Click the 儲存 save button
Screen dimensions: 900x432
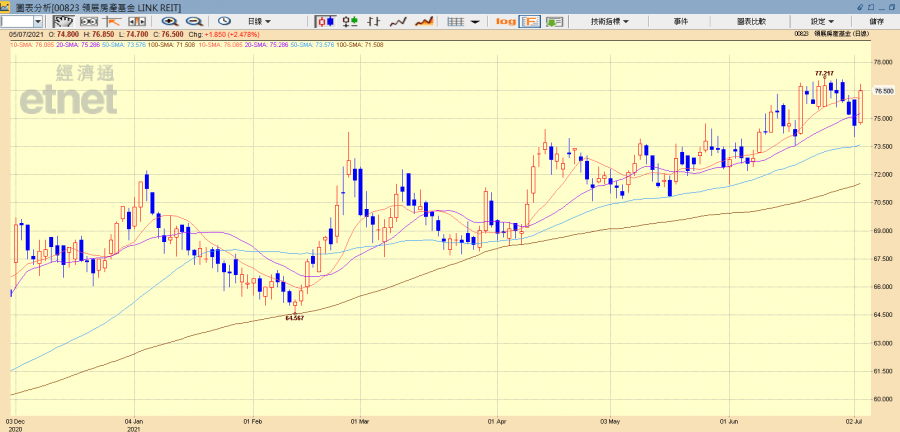click(876, 21)
